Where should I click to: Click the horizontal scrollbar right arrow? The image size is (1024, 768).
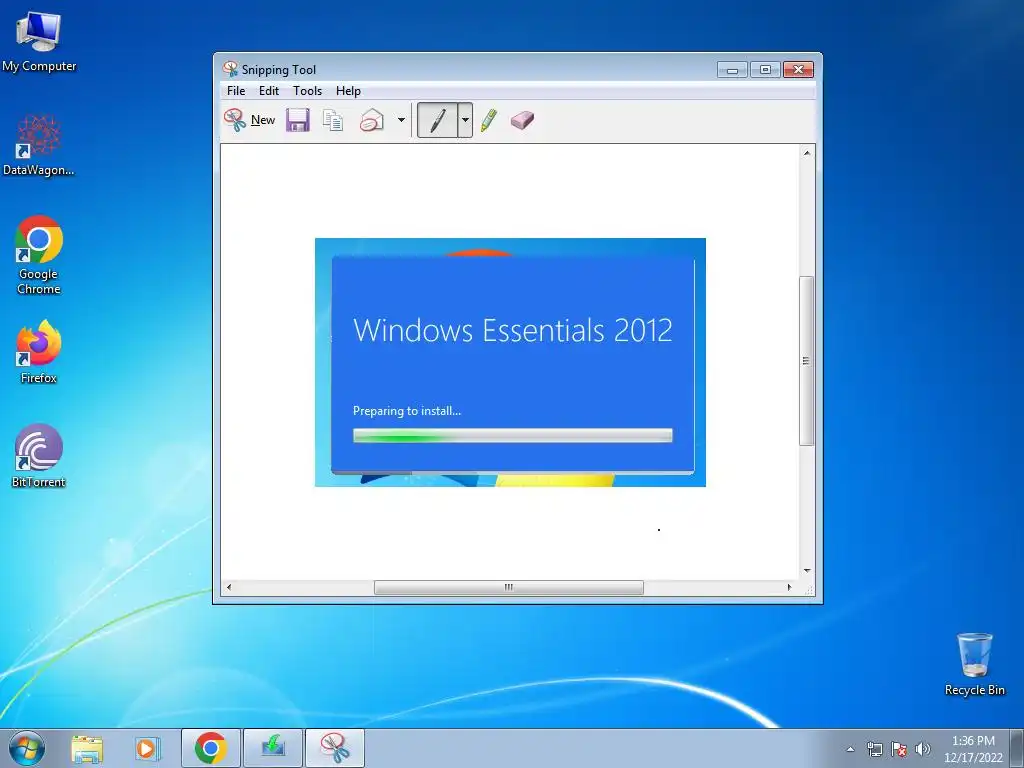(790, 587)
